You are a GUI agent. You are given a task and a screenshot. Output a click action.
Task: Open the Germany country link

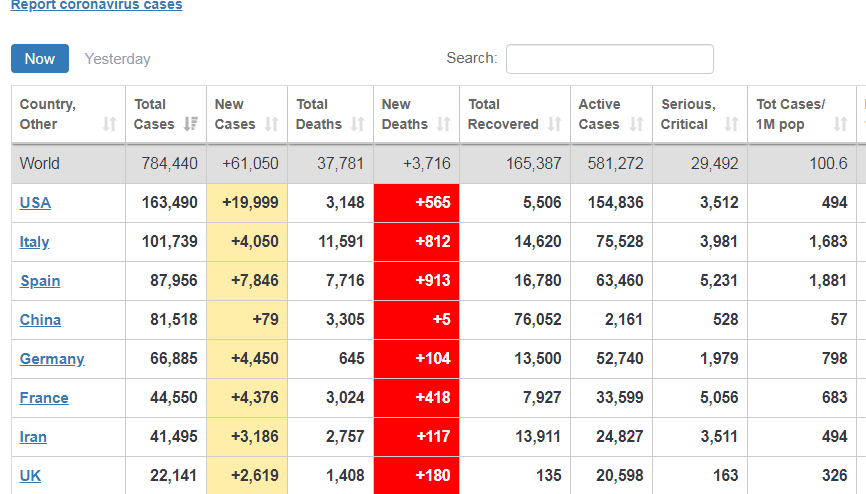tap(52, 359)
